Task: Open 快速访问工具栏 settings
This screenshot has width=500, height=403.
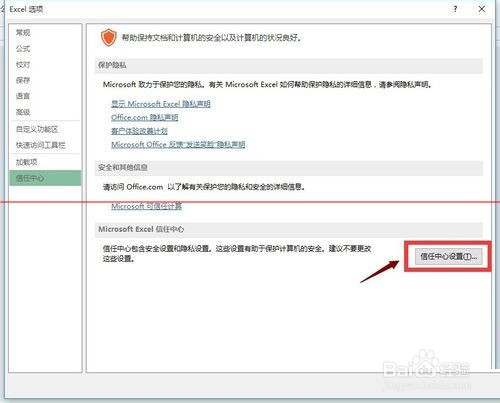Action: [x=41, y=145]
